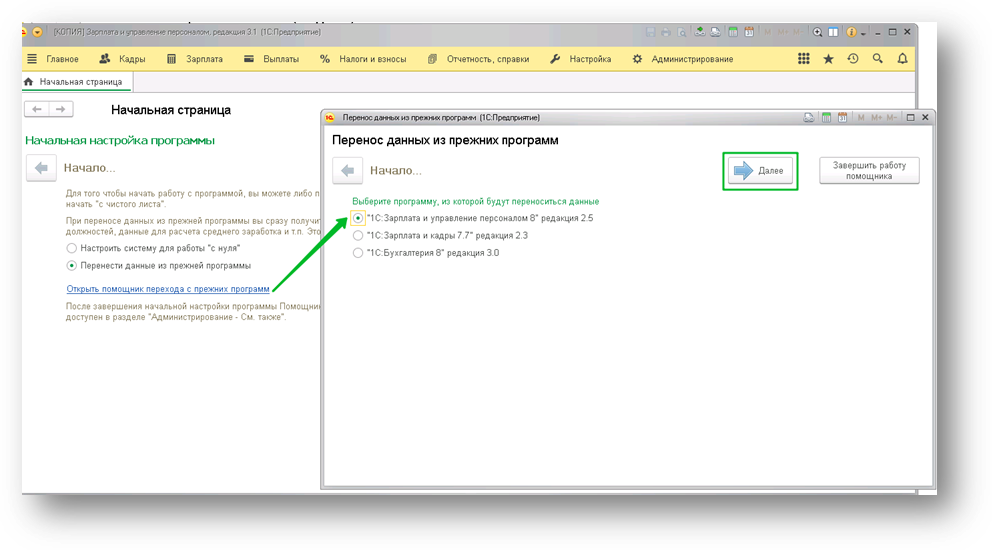
Task: Open the Главное section
Action: coord(62,59)
